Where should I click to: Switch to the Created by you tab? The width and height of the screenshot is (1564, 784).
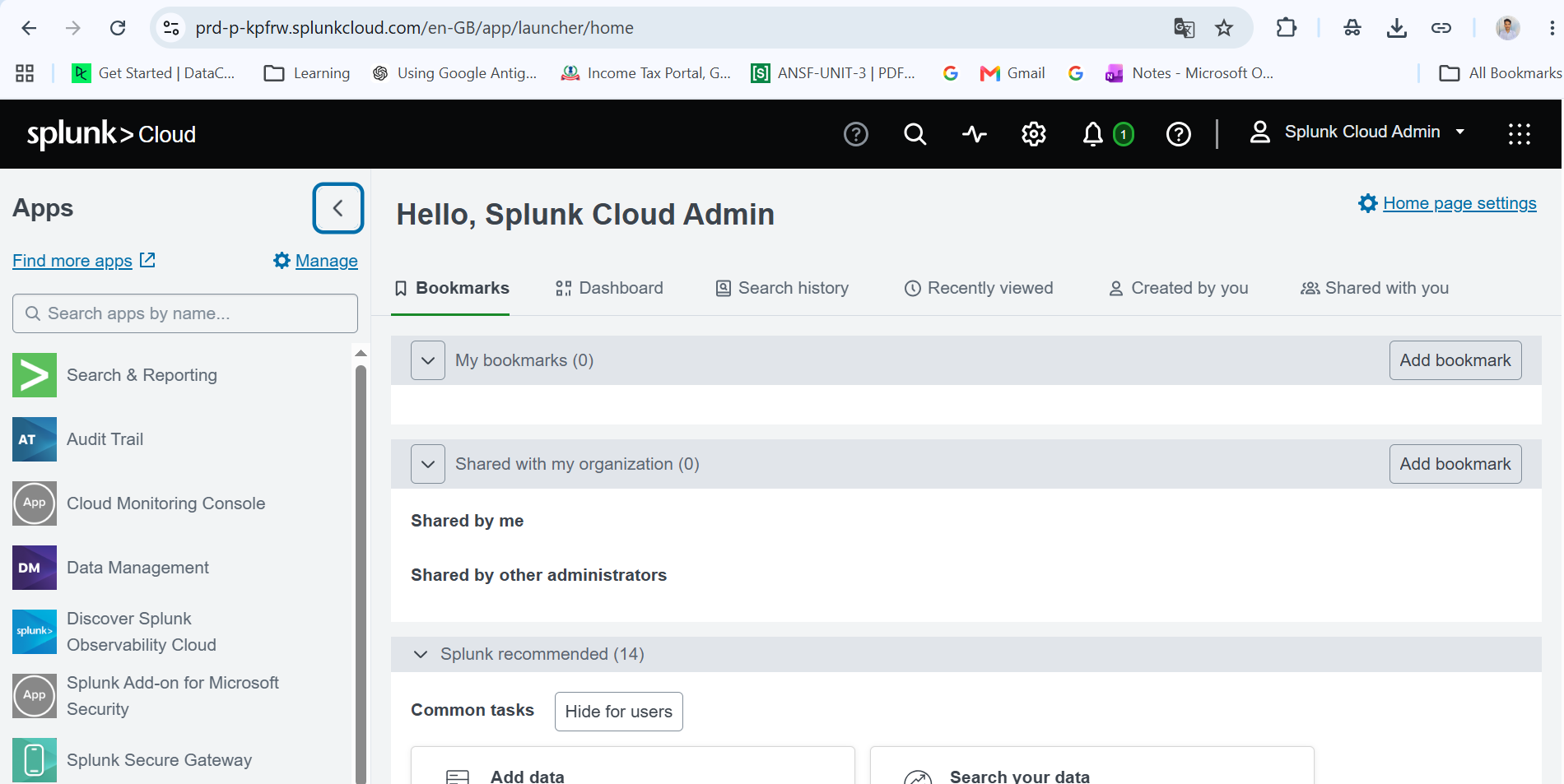click(1179, 288)
